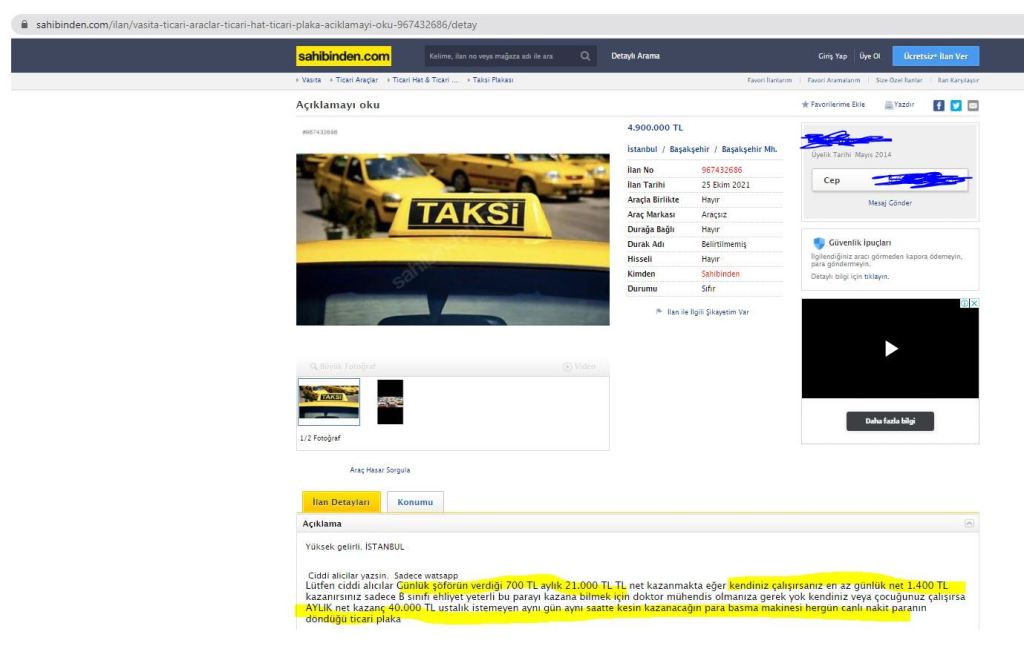
Task: Switch to the Konumu tab
Action: click(x=415, y=502)
